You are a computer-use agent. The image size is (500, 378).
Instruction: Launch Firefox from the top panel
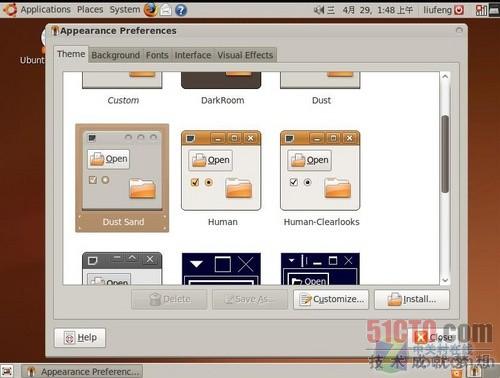(x=151, y=10)
